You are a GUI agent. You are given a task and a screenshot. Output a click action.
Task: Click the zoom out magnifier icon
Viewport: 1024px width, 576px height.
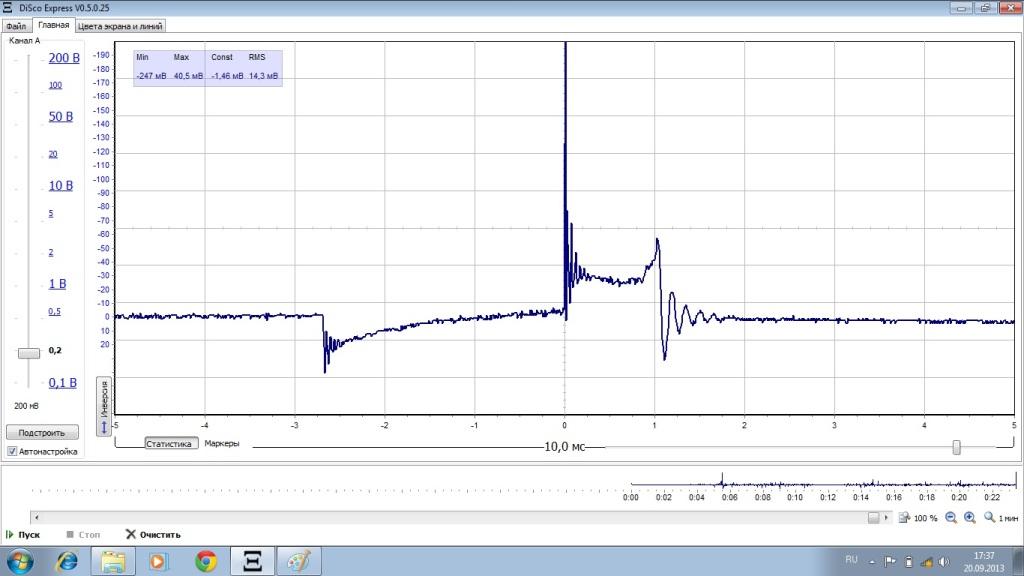point(951,518)
